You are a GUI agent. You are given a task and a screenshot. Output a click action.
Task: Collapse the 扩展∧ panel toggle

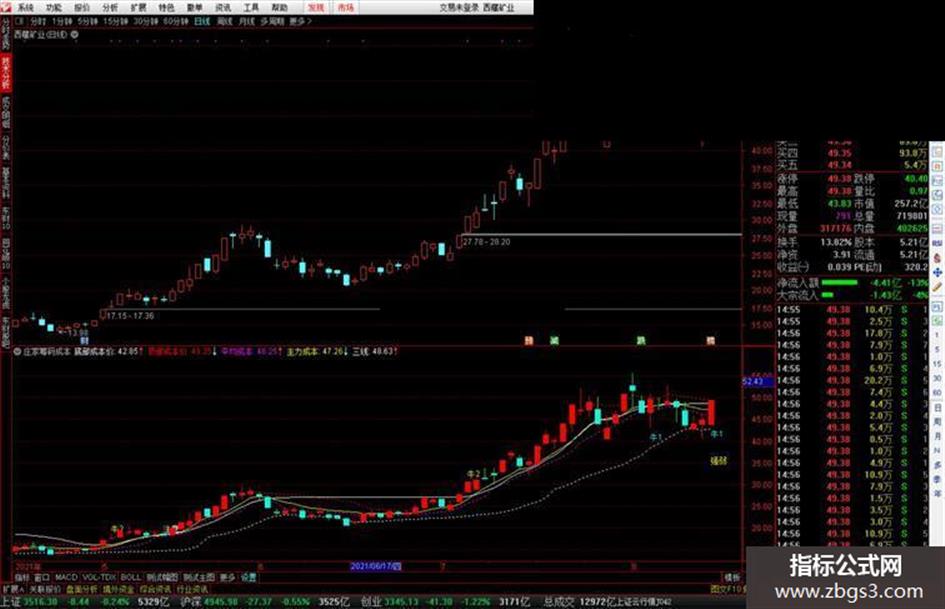point(14,588)
